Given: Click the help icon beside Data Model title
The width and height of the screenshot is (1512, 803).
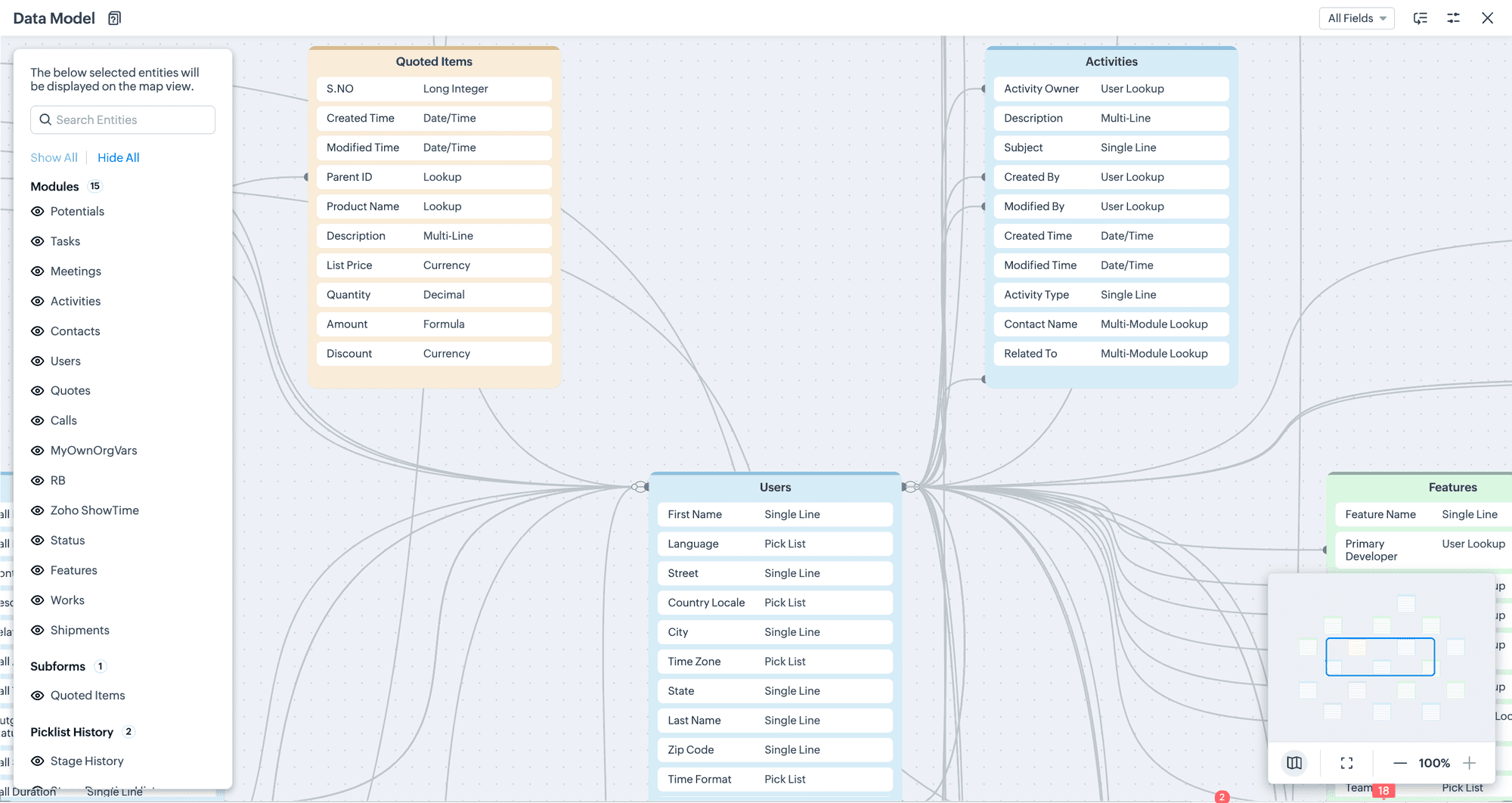Looking at the screenshot, I should [x=114, y=18].
